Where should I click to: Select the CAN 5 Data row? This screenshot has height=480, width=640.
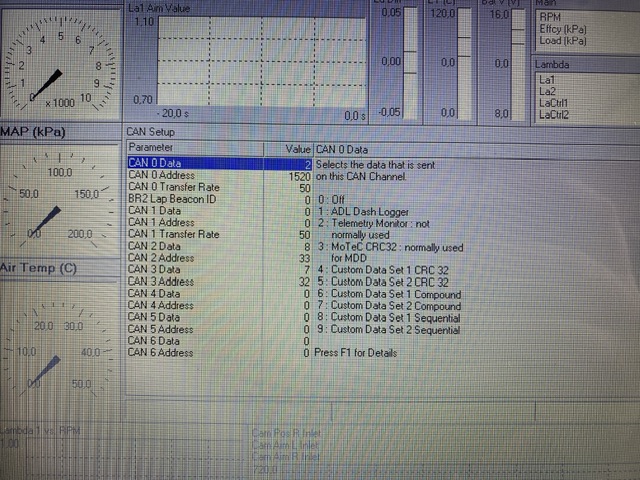(x=220, y=318)
